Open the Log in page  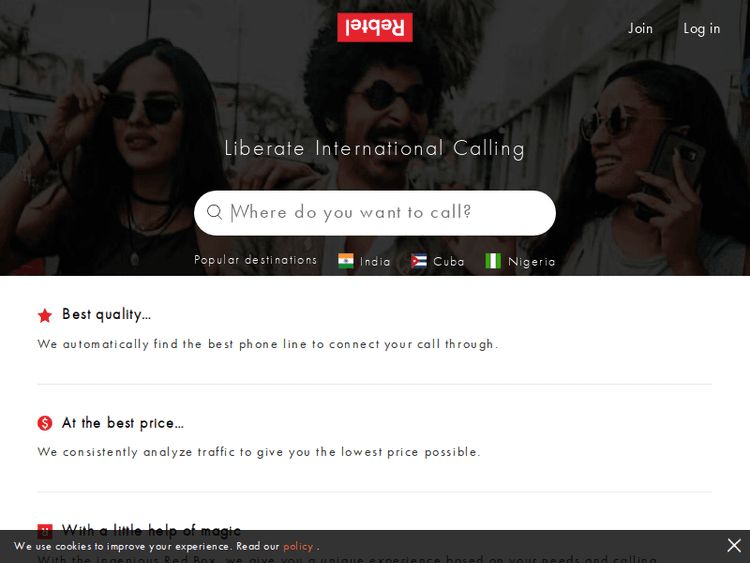click(701, 29)
